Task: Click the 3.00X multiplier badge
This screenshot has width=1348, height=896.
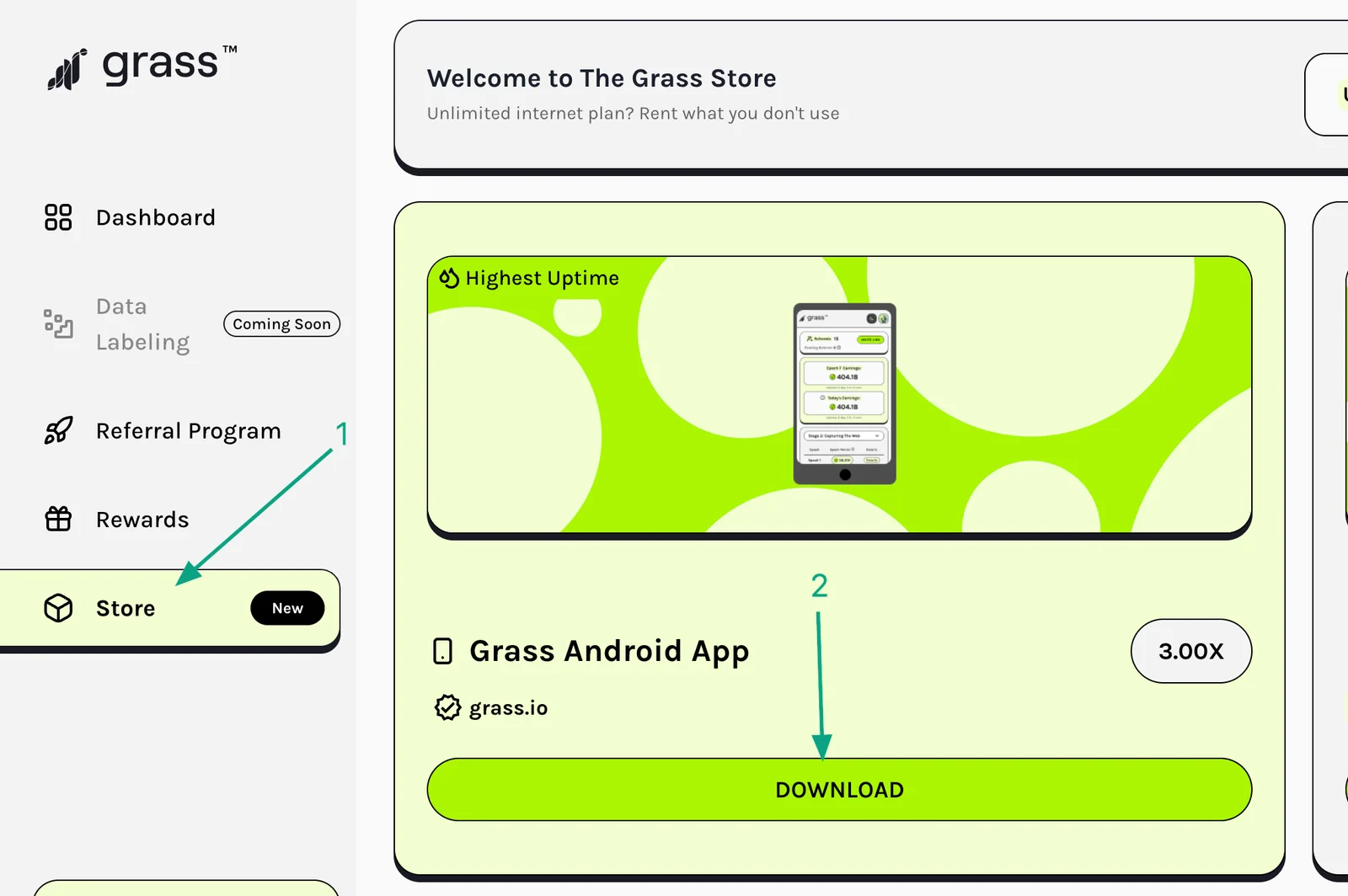Action: click(x=1191, y=651)
